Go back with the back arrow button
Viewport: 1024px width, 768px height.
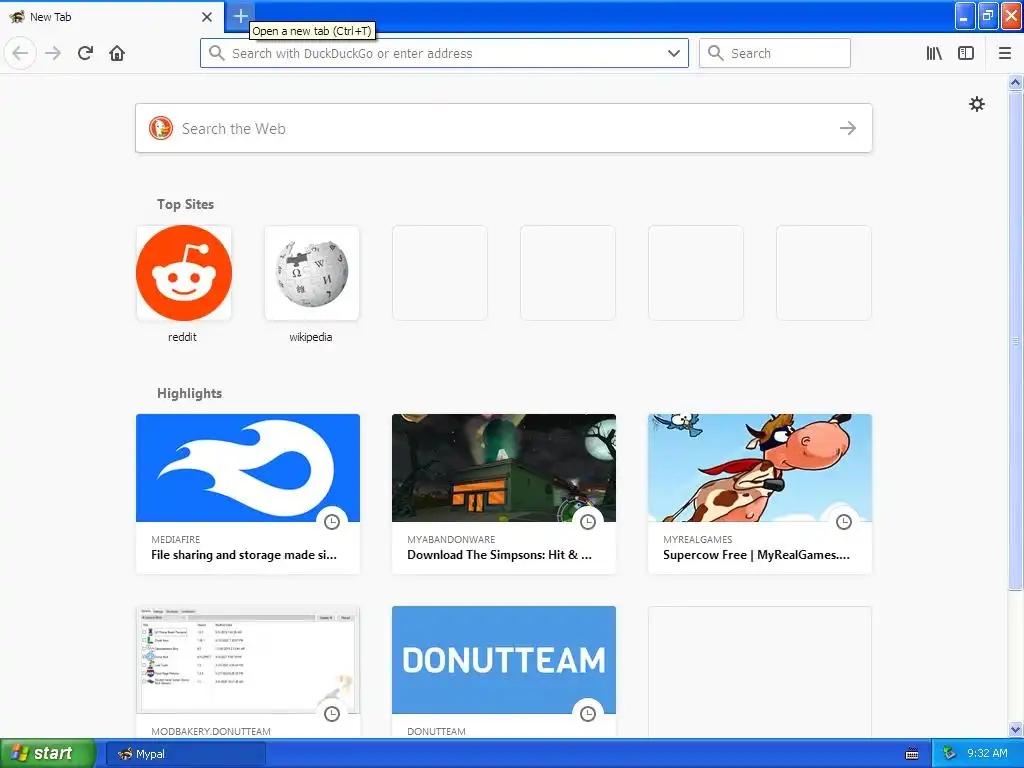pos(20,53)
